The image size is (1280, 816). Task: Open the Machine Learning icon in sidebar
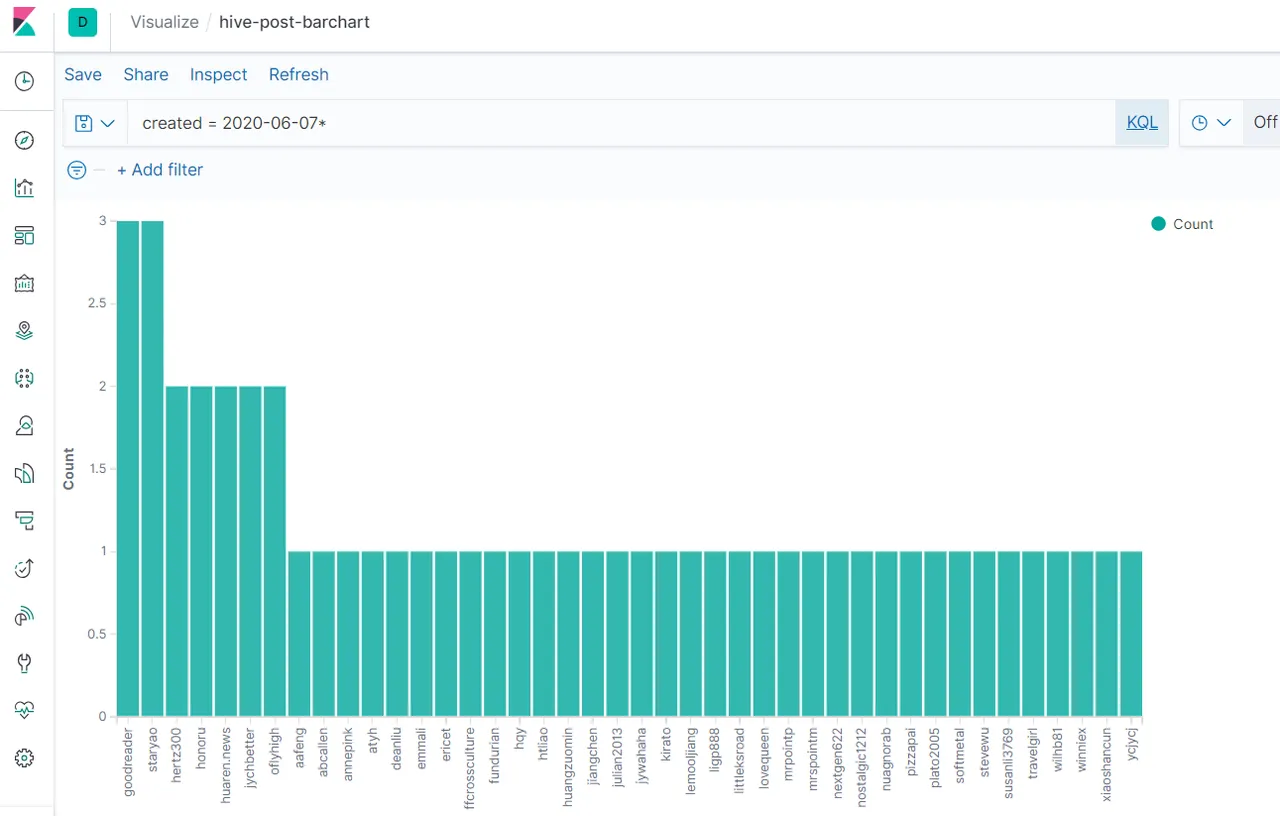25,378
